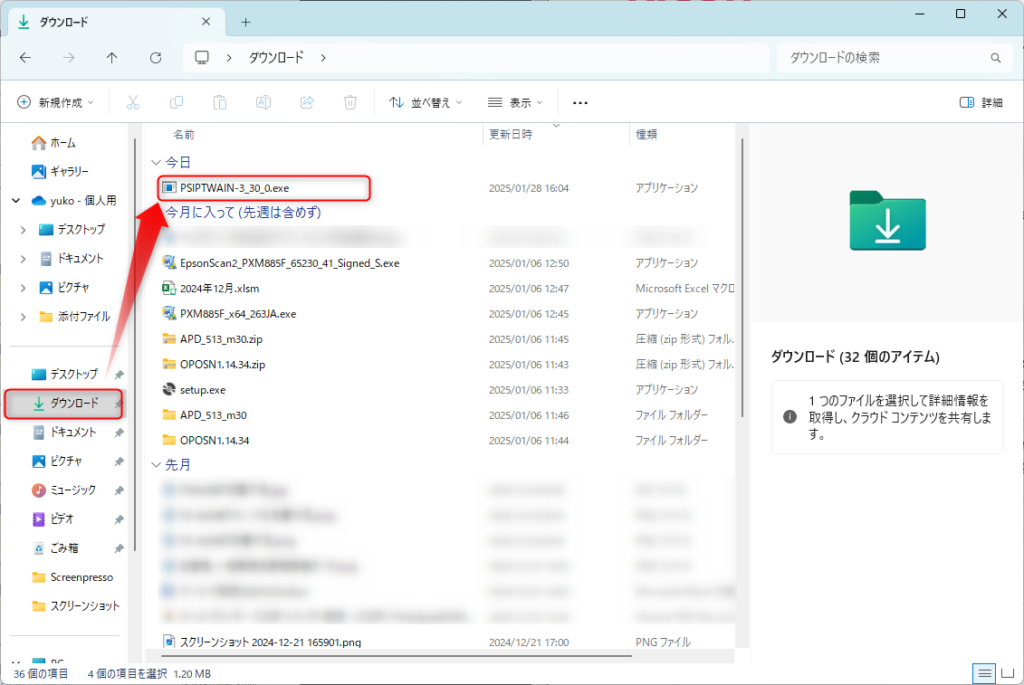Open a new tab with plus button
Viewport: 1024px width, 685px height.
[246, 22]
